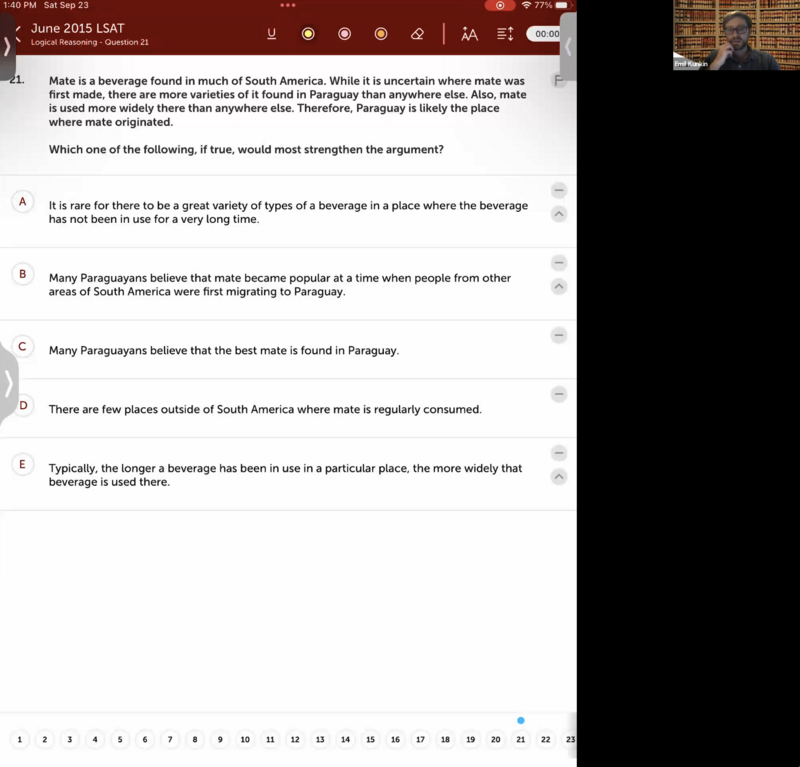
Task: Select the orange highlighter tool
Action: point(381,34)
